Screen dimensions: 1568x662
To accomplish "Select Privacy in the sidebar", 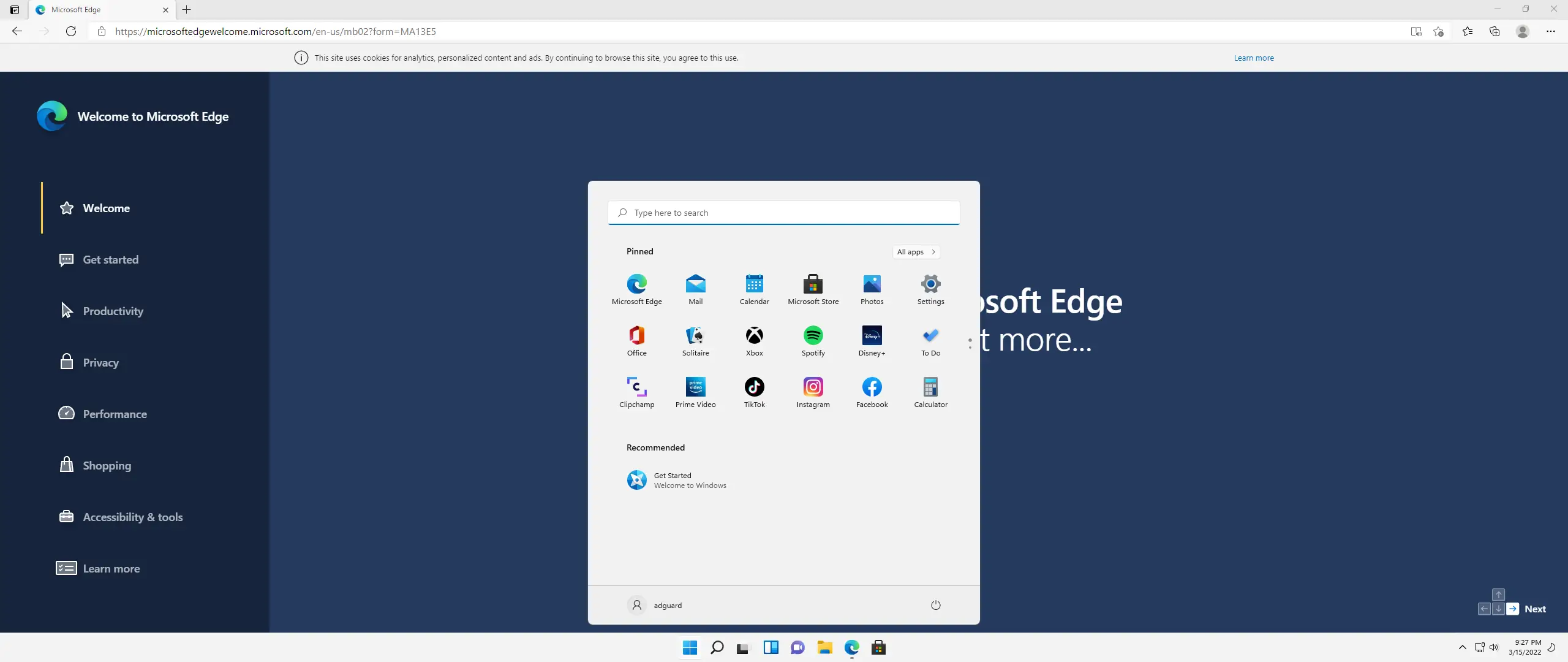I will click(100, 362).
